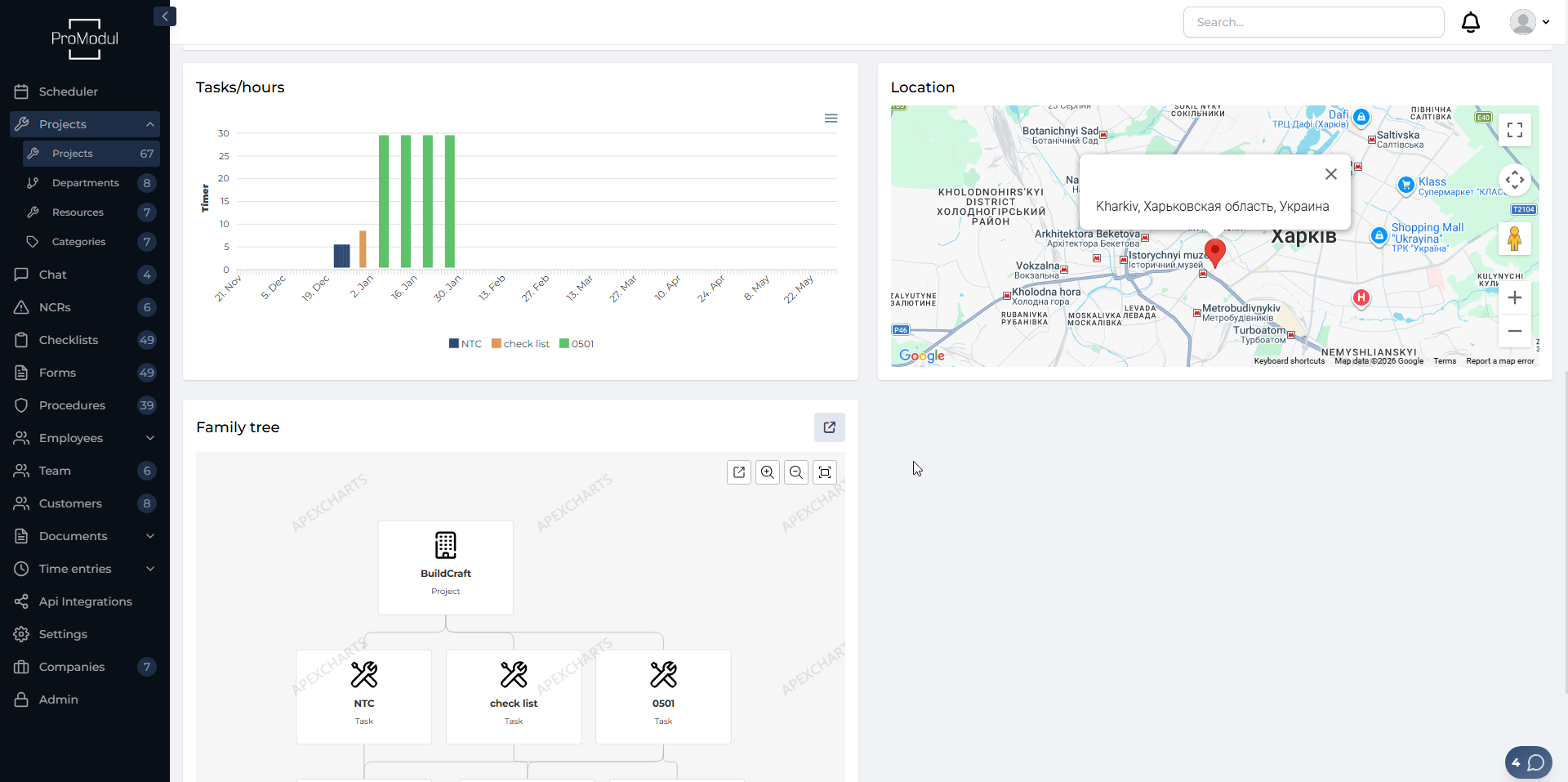Open the Checklists menu item
Viewport: 1568px width, 782px height.
coord(69,340)
